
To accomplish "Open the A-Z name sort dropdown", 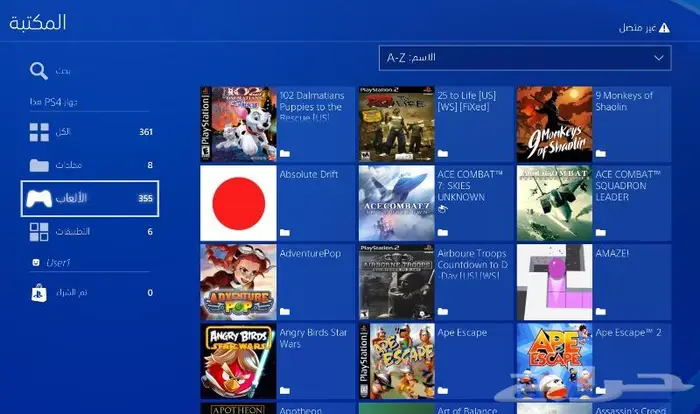I will click(x=525, y=58).
